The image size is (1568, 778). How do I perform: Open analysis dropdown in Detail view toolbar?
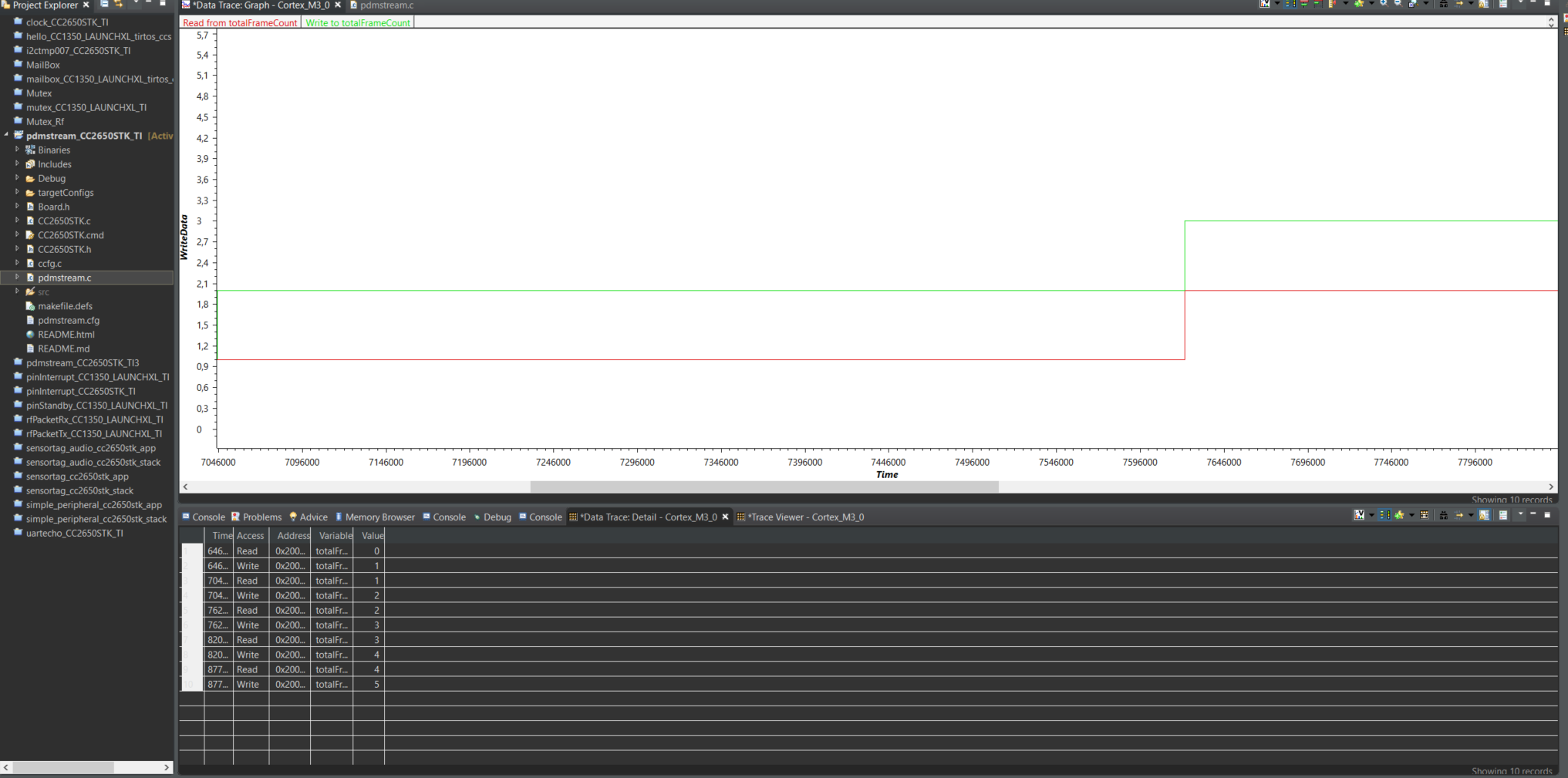(x=1372, y=515)
